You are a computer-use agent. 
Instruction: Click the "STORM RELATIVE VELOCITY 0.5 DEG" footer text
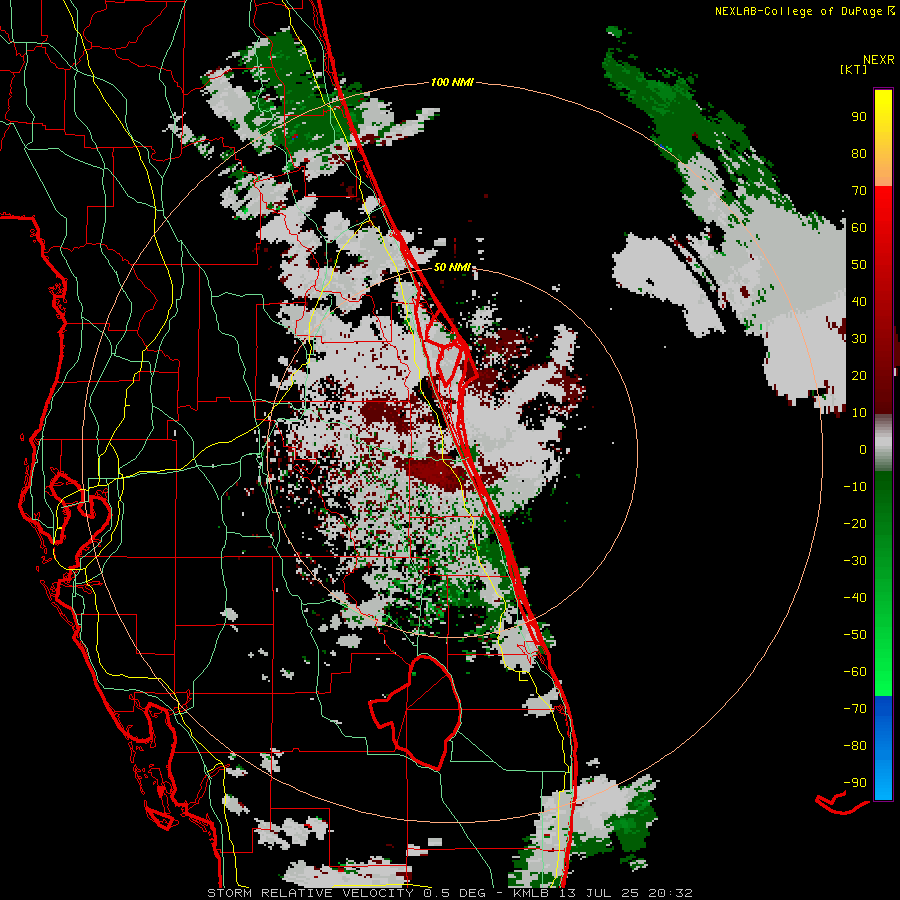coord(346,893)
